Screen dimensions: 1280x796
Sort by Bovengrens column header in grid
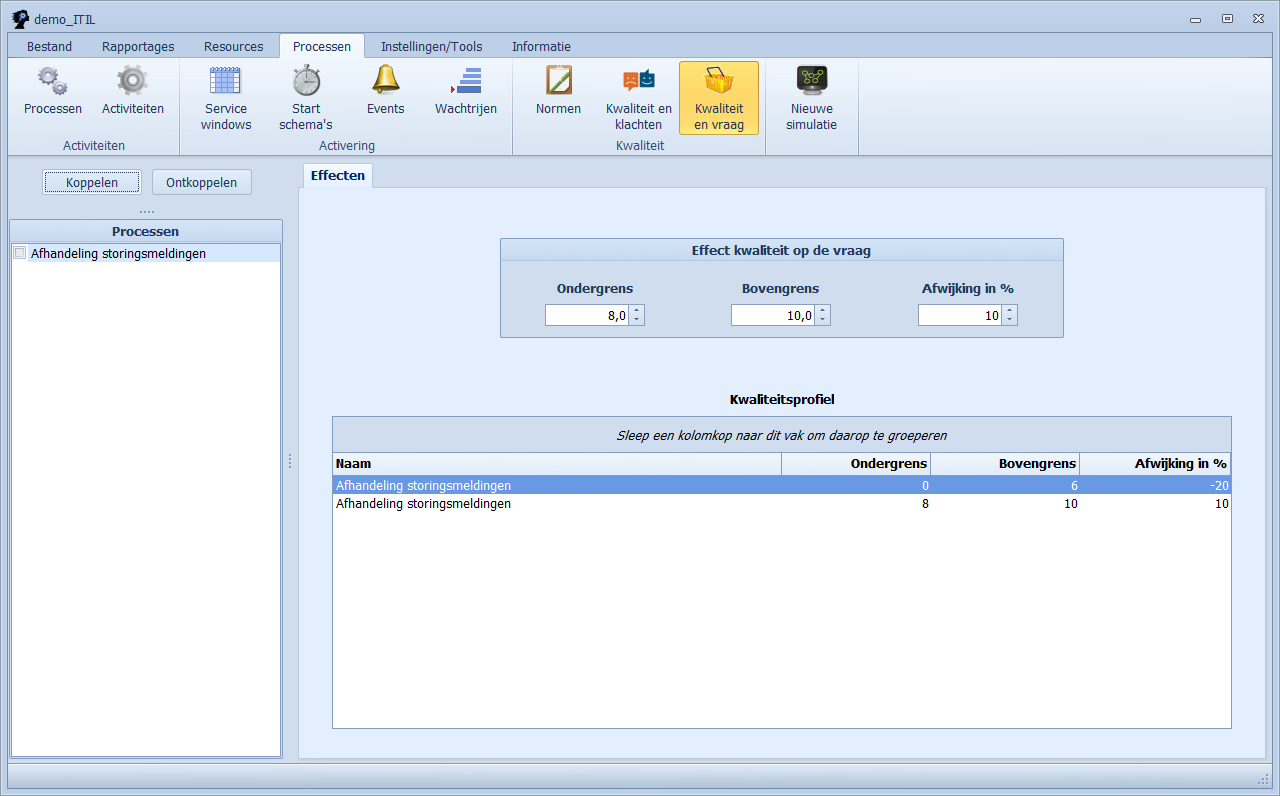[1005, 463]
